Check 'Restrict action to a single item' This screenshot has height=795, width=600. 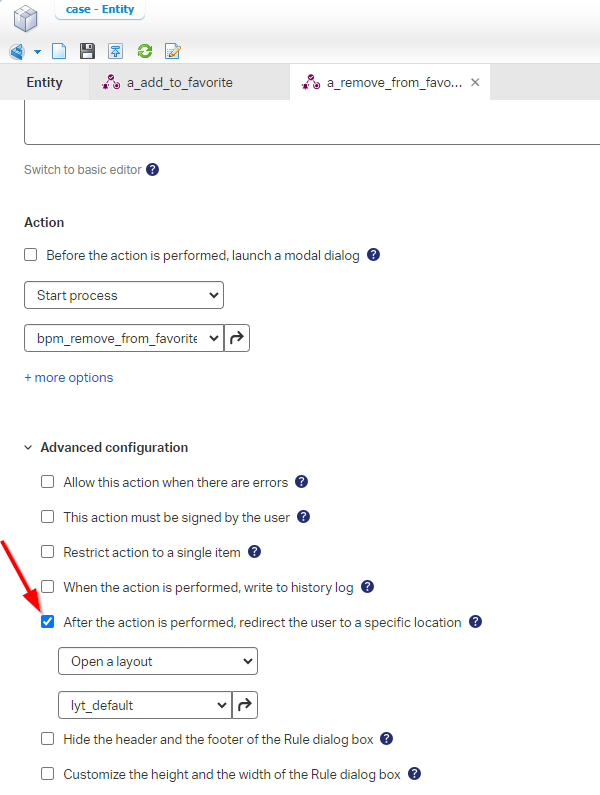click(48, 552)
